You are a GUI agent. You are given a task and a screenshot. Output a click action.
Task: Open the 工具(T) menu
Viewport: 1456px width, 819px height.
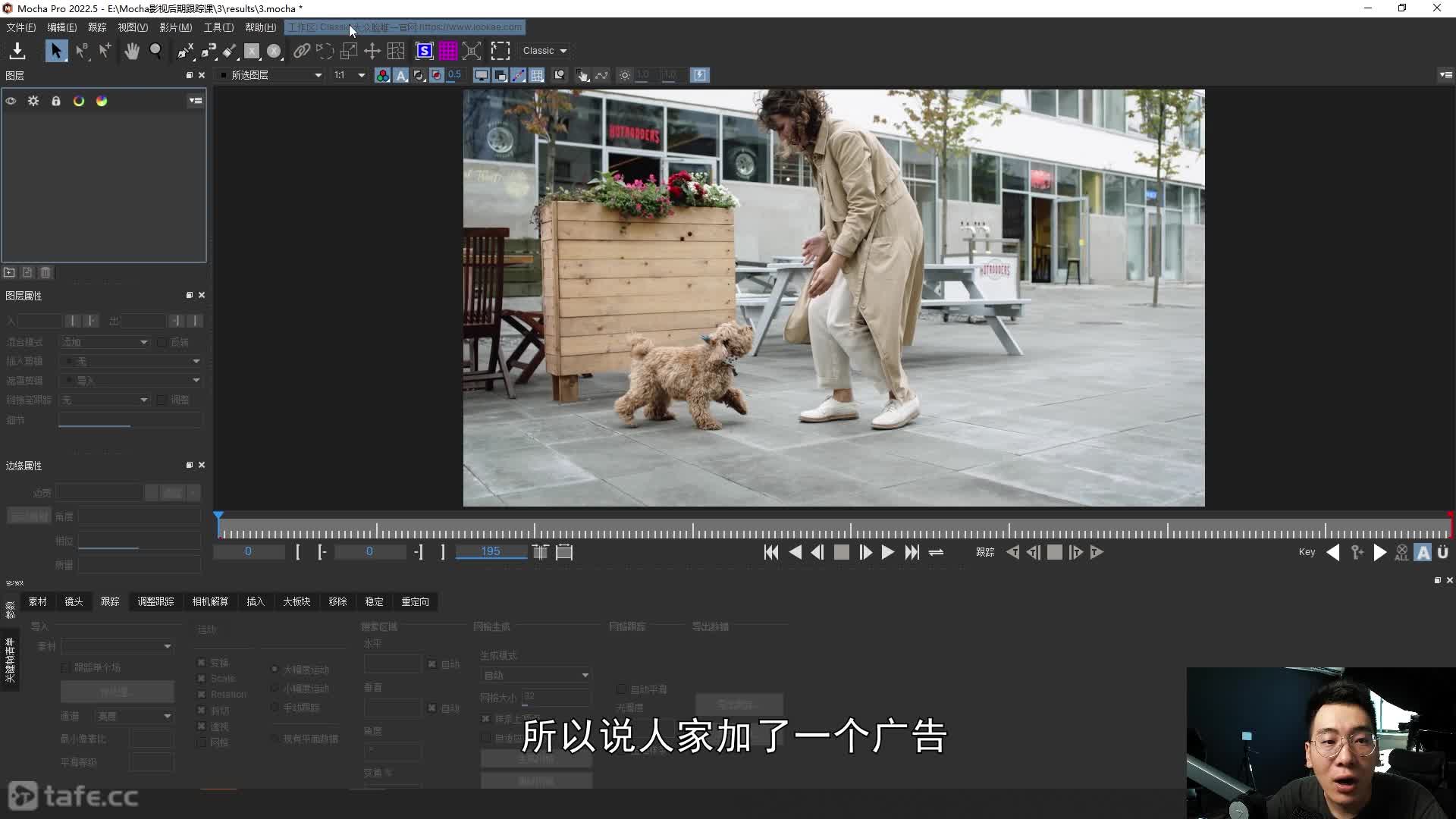click(x=218, y=27)
